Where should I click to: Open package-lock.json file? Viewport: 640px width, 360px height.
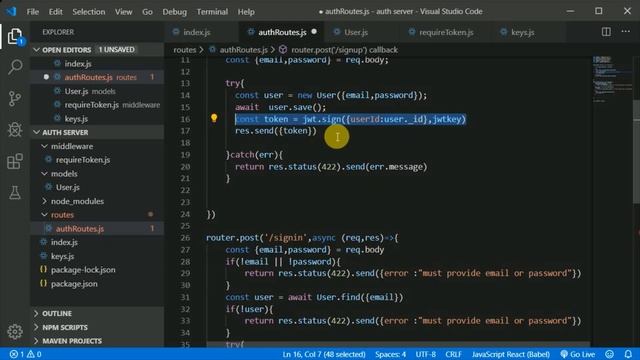tap(97, 270)
